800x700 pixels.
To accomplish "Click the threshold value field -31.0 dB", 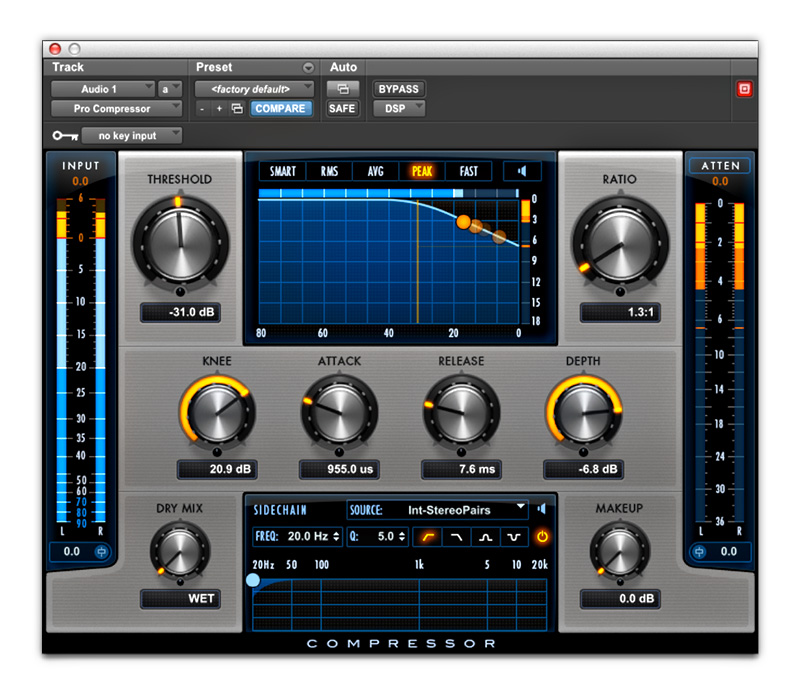I will (181, 312).
